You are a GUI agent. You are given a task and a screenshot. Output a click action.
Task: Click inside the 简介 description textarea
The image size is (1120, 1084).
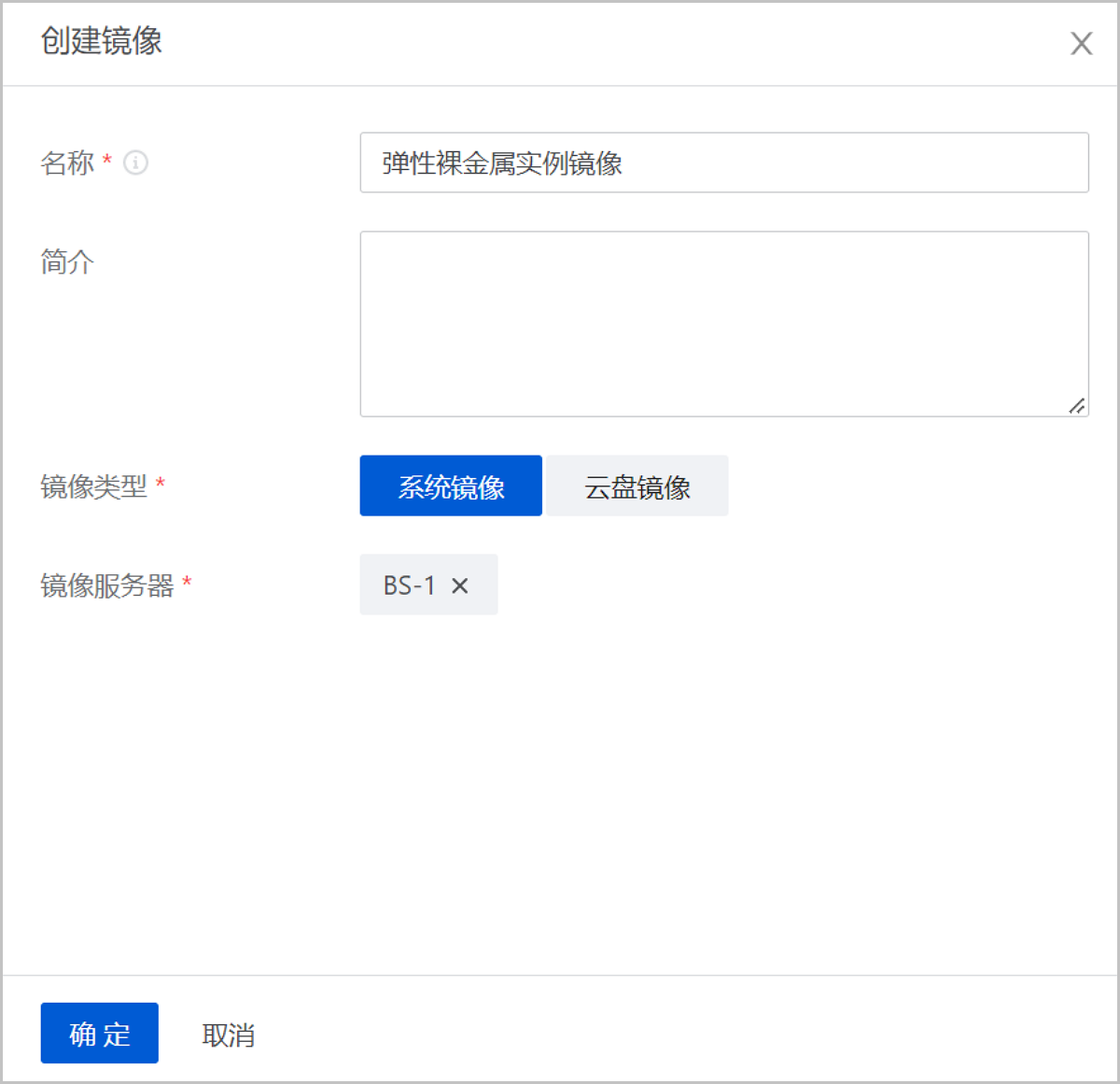point(723,323)
